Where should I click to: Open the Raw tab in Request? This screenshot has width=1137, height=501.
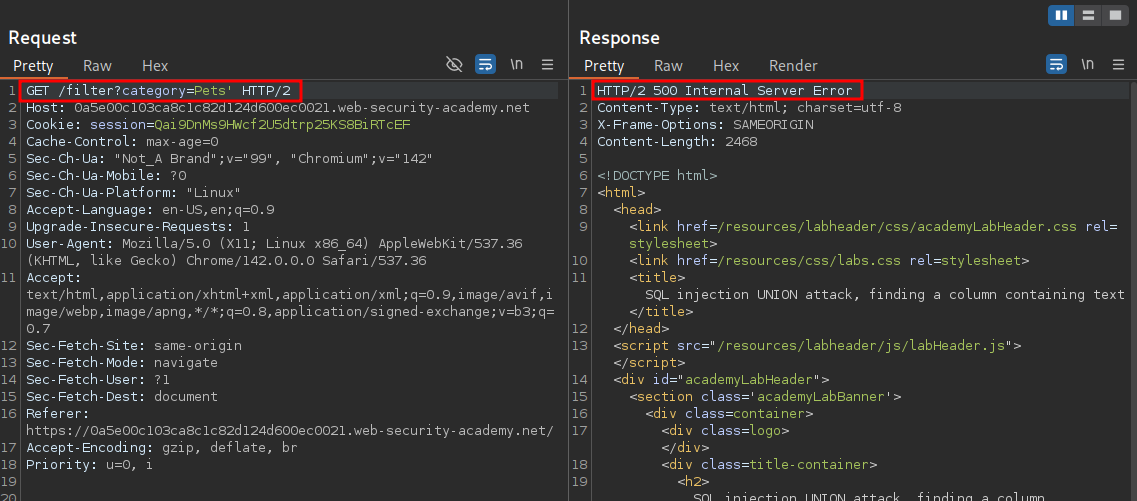[x=97, y=66]
